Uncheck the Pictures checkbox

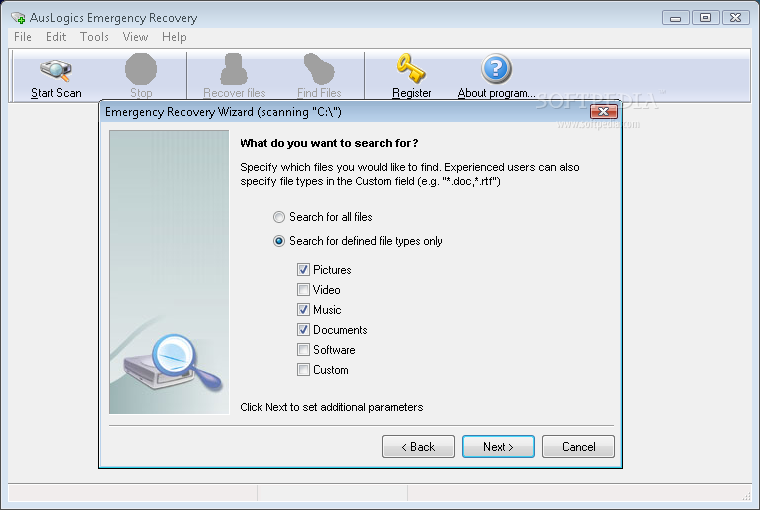coord(303,270)
